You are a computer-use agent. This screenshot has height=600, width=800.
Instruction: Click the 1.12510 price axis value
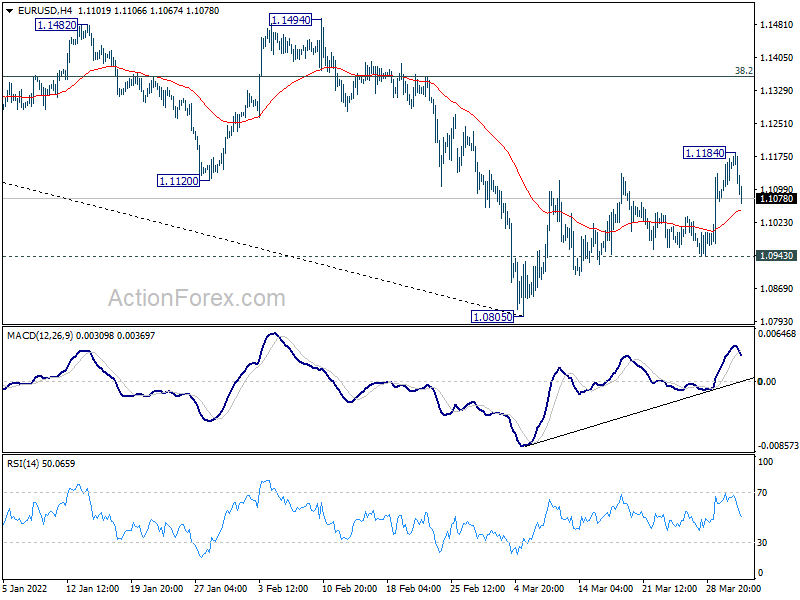click(x=777, y=123)
